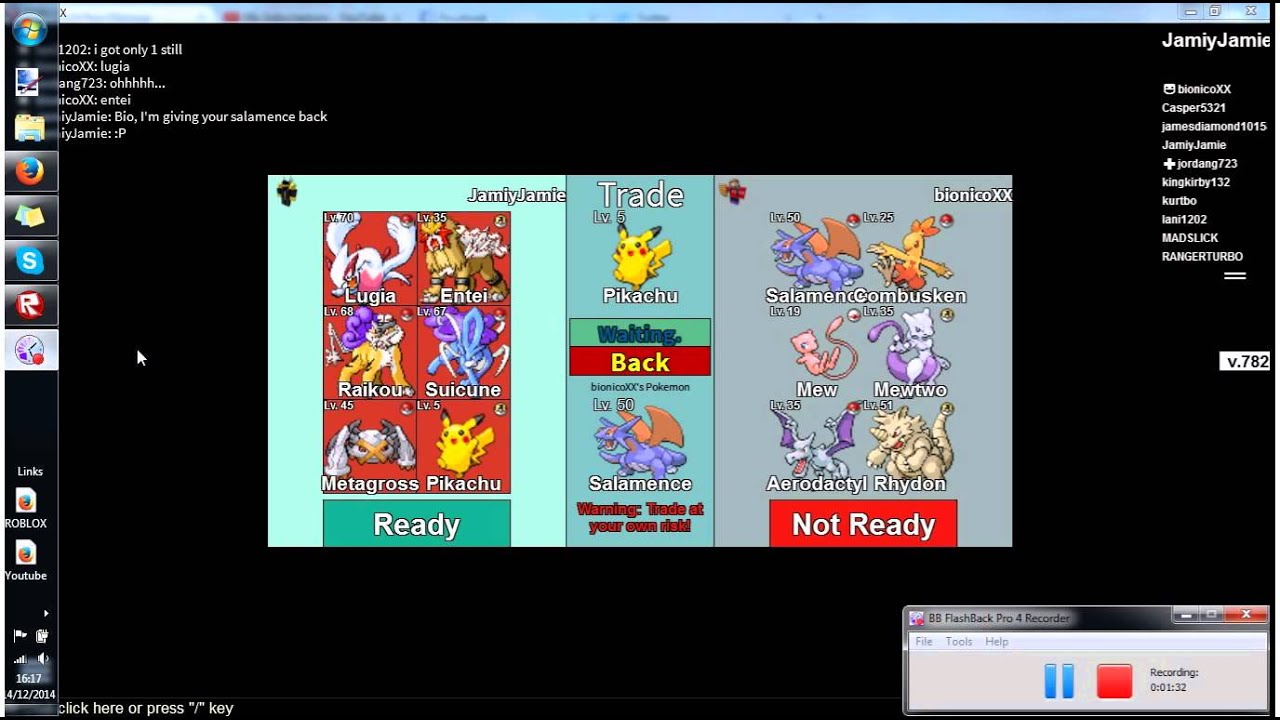Image resolution: width=1280 pixels, height=720 pixels.
Task: Select jamesdiamond1015 in the player list
Action: coord(1214,127)
